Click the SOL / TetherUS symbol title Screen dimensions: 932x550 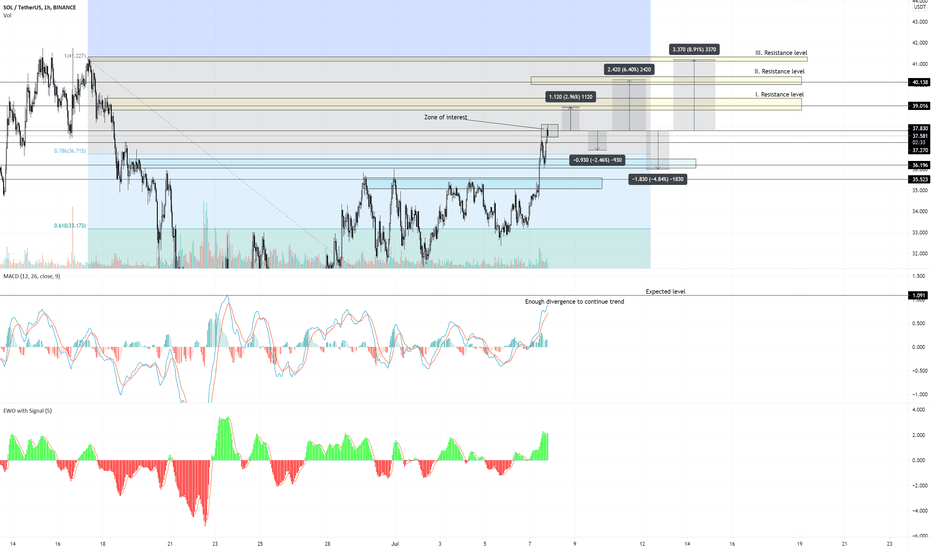coord(40,8)
